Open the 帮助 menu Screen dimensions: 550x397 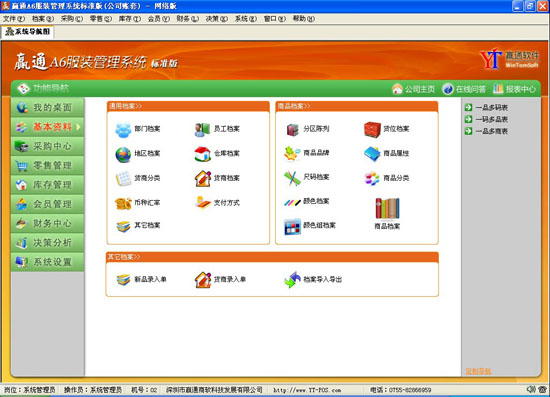pos(304,19)
